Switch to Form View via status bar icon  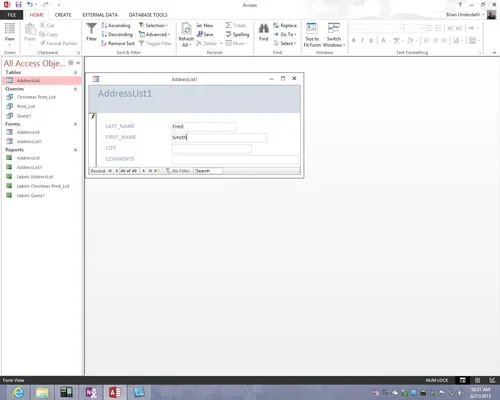coord(462,380)
